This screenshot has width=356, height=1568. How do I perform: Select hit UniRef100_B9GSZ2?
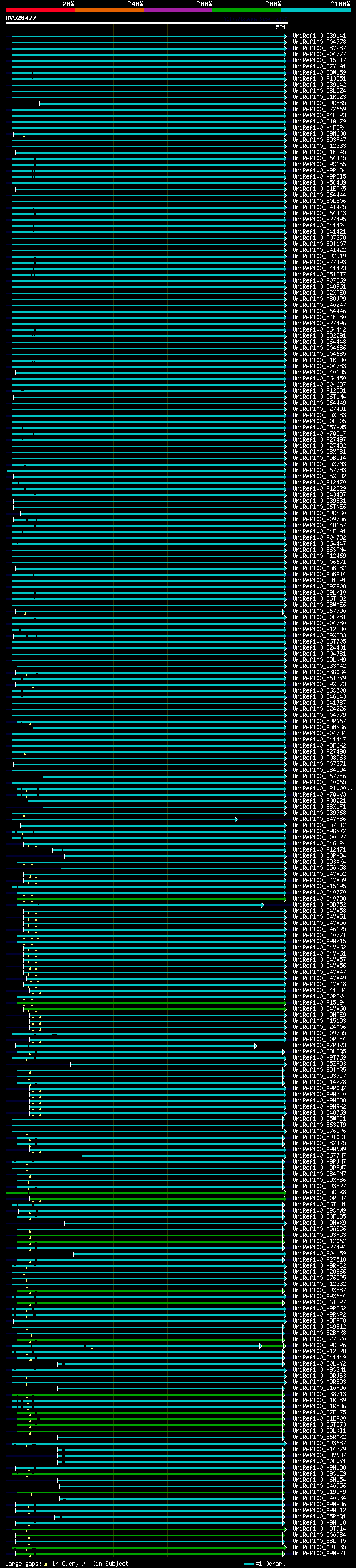click(319, 832)
